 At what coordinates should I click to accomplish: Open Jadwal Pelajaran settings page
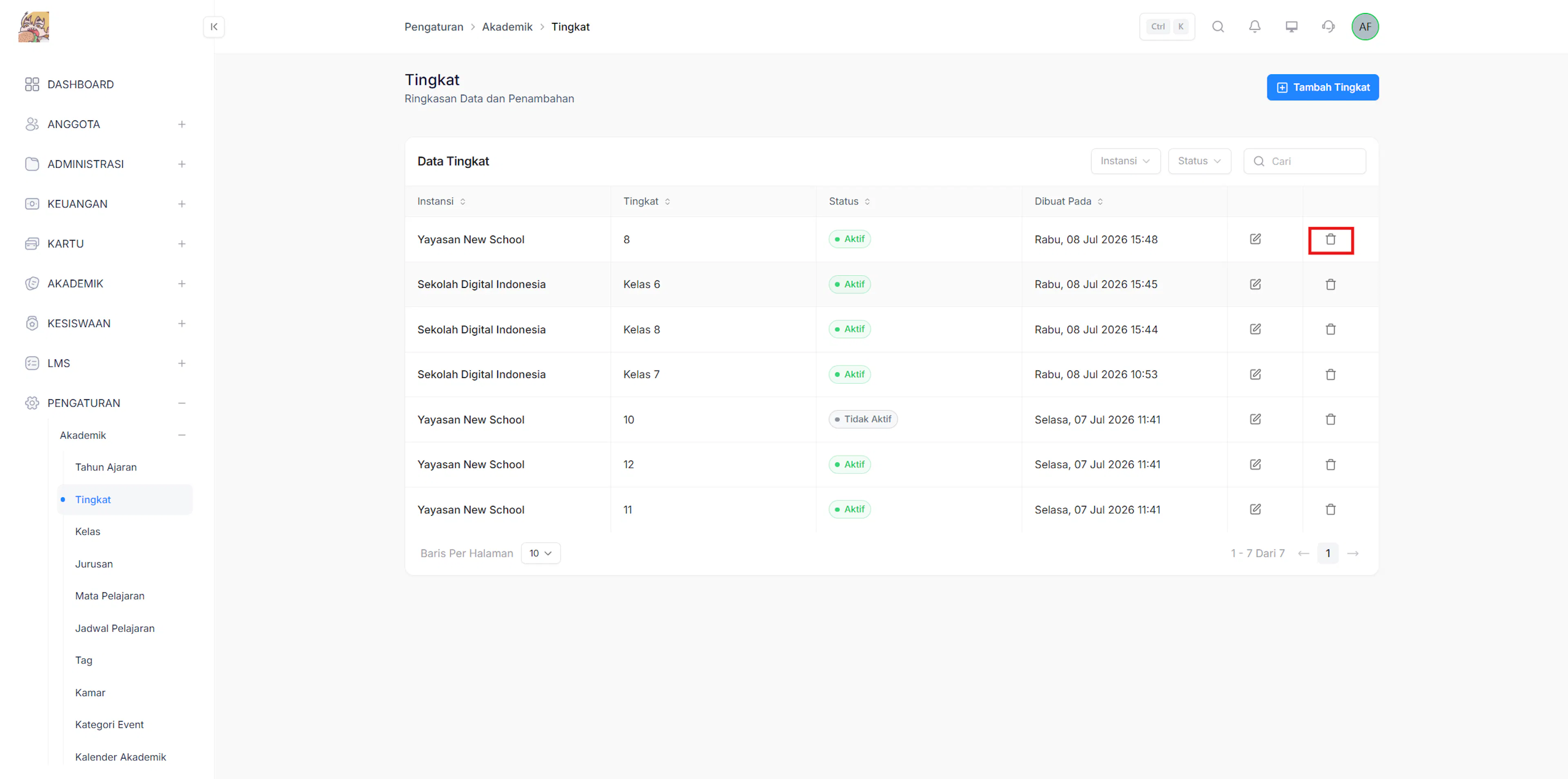coord(114,628)
